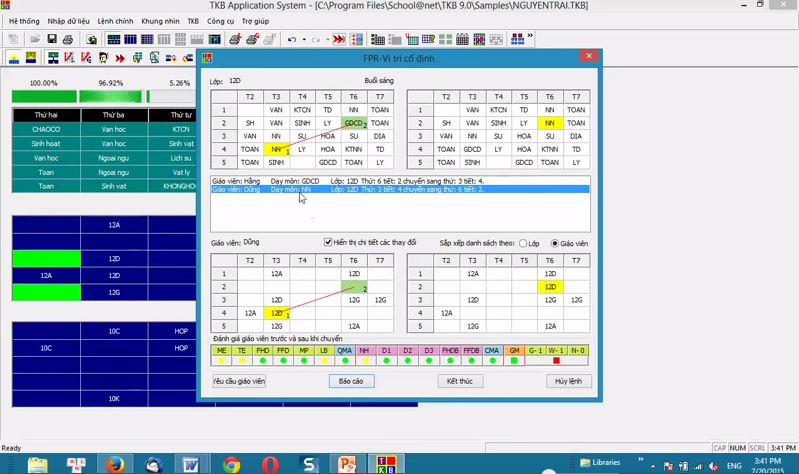Viewport: 799px width, 474px height.
Task: Open the 'Trợ giúp' menu
Action: click(255, 21)
